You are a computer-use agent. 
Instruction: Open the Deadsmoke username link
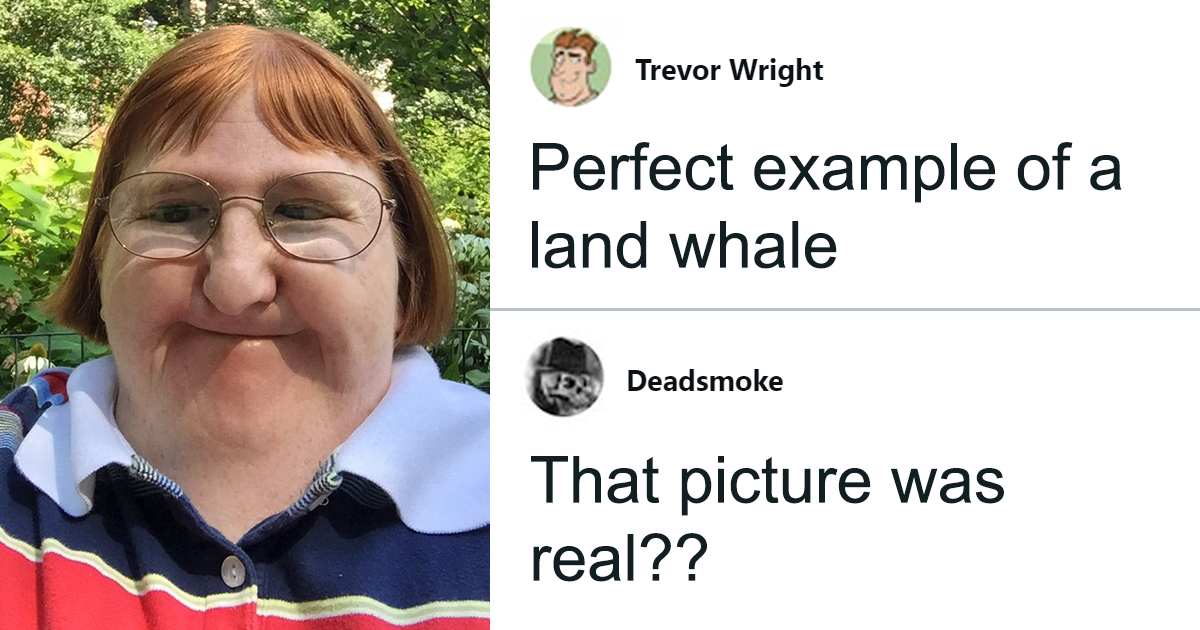(x=705, y=381)
